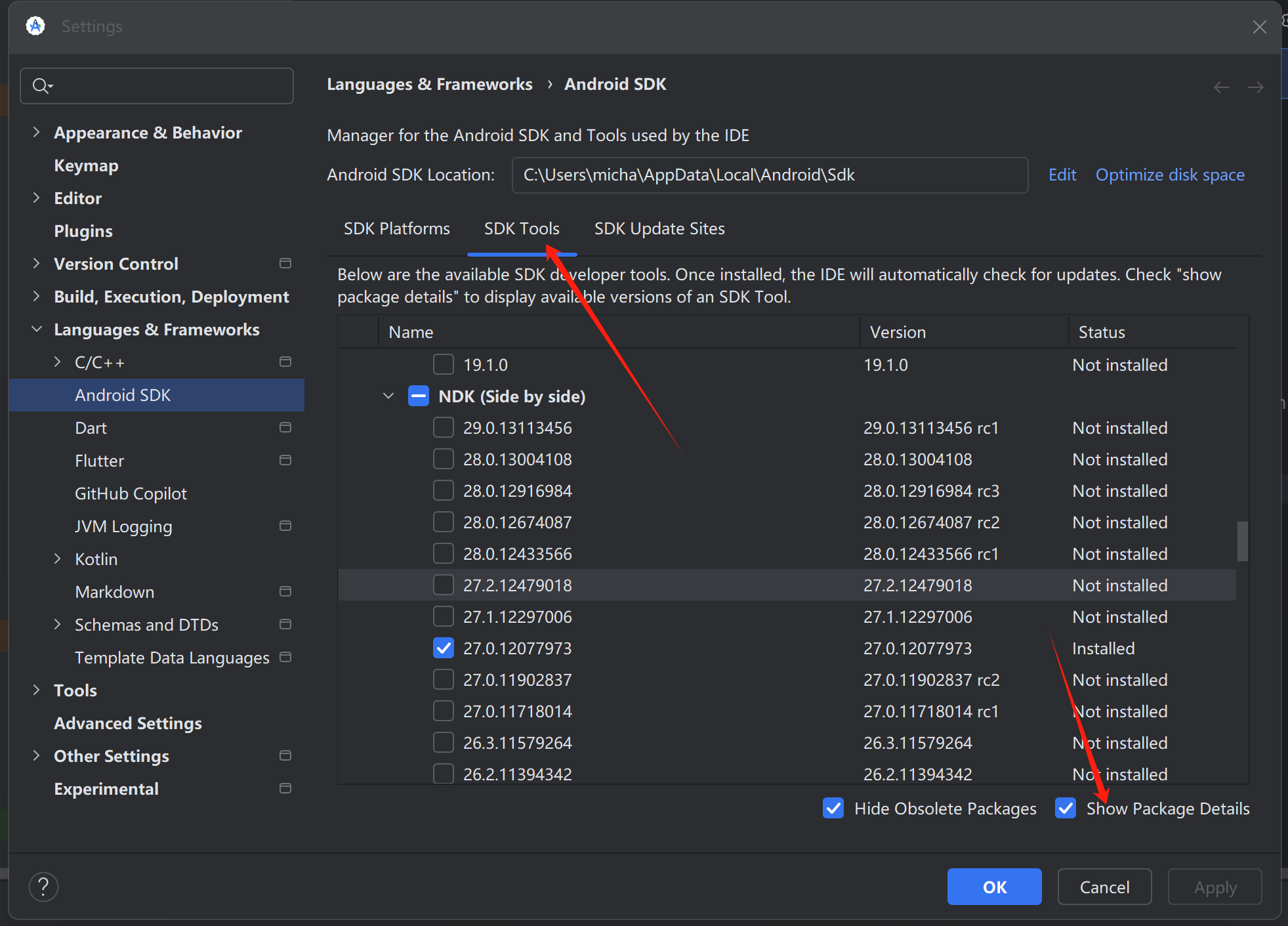This screenshot has width=1288, height=926.
Task: Click project-level icon next to C/C++
Action: tap(285, 362)
